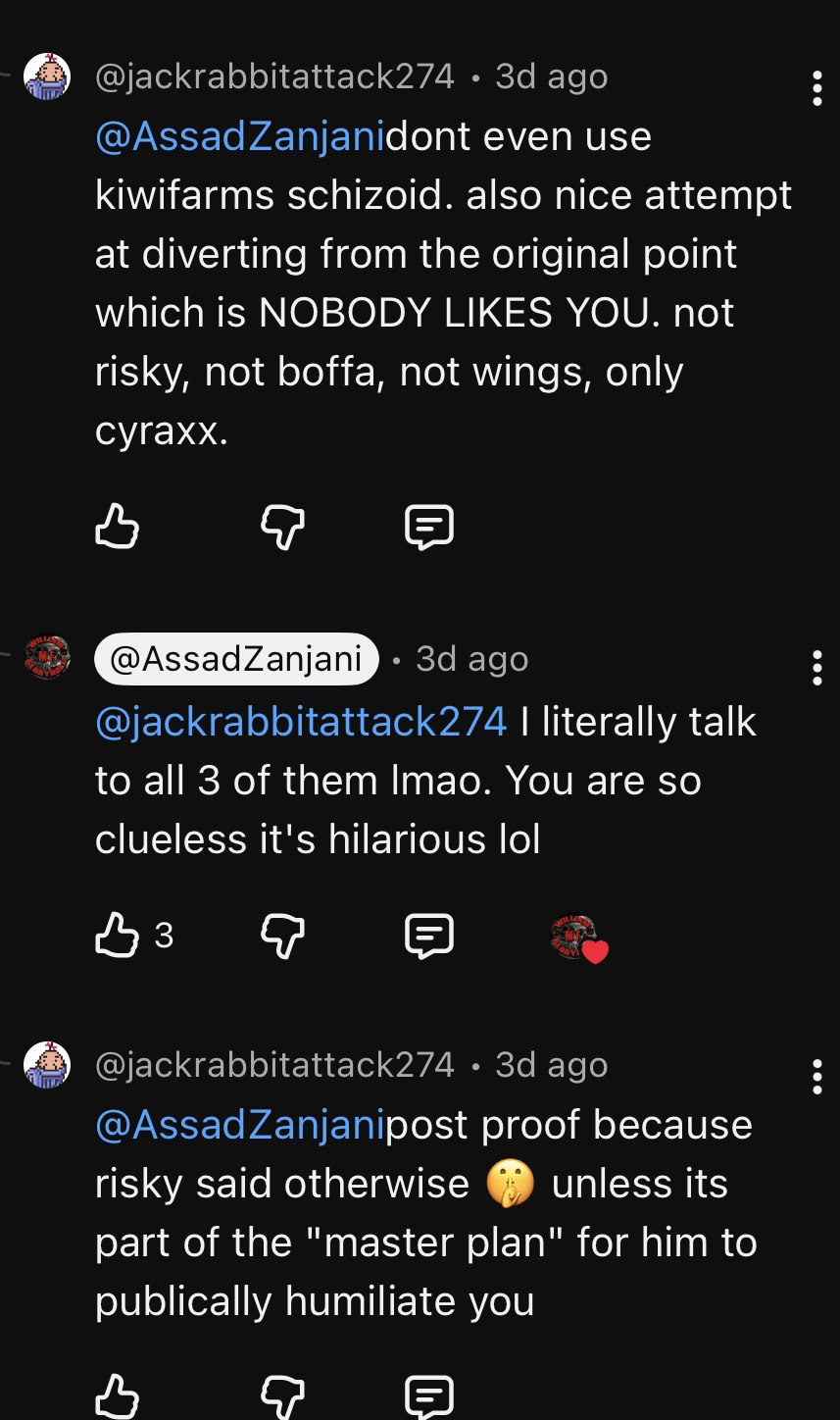
Task: Open three-dot menu on AssadZanjani's comment
Action: tap(816, 669)
